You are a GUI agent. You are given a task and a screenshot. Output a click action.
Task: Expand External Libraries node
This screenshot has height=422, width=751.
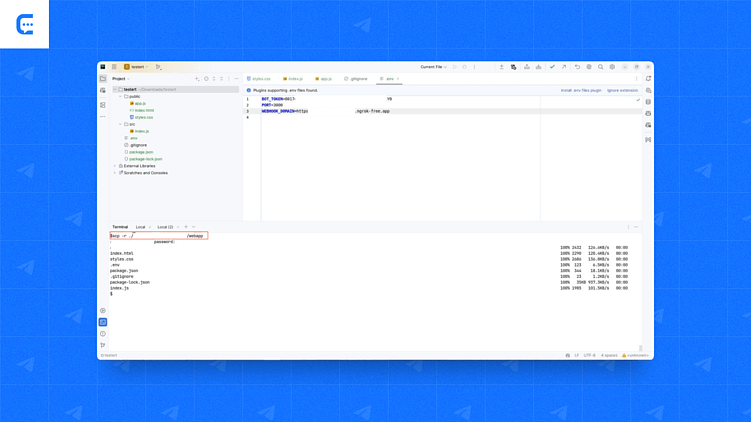pyautogui.click(x=114, y=166)
